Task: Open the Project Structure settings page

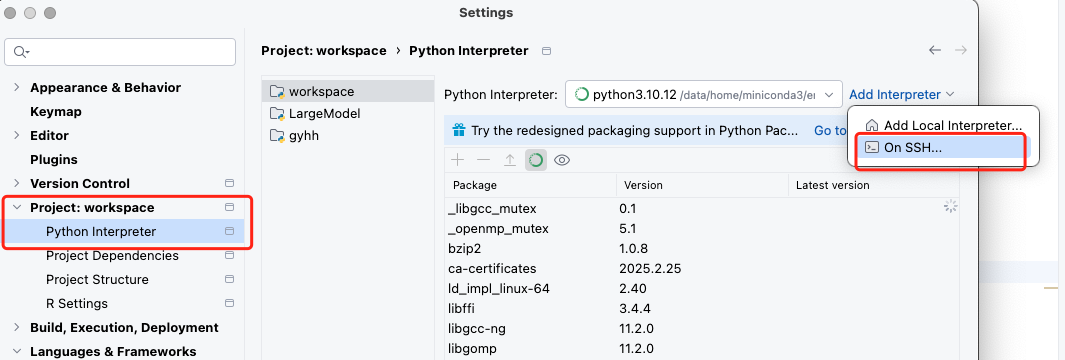Action: (x=97, y=280)
